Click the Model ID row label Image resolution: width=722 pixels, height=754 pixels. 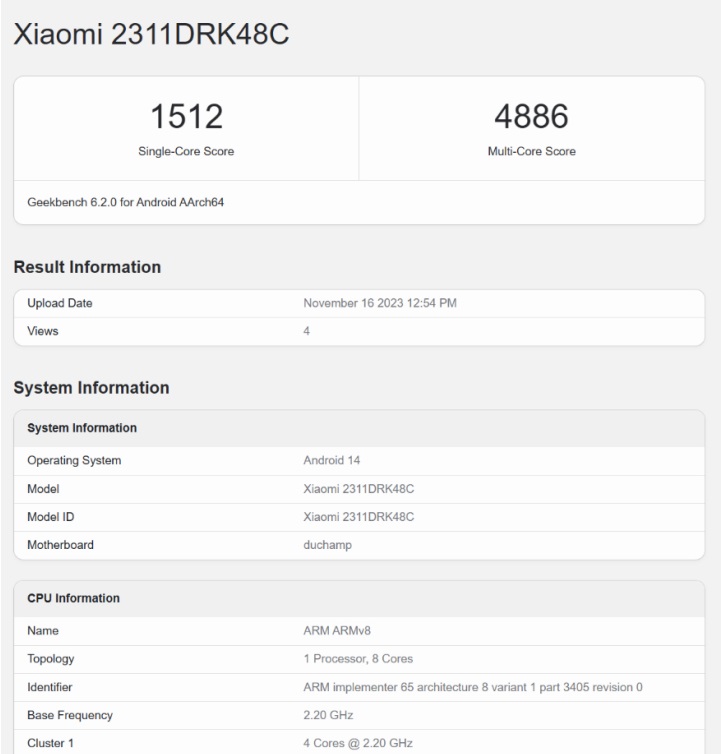click(51, 517)
